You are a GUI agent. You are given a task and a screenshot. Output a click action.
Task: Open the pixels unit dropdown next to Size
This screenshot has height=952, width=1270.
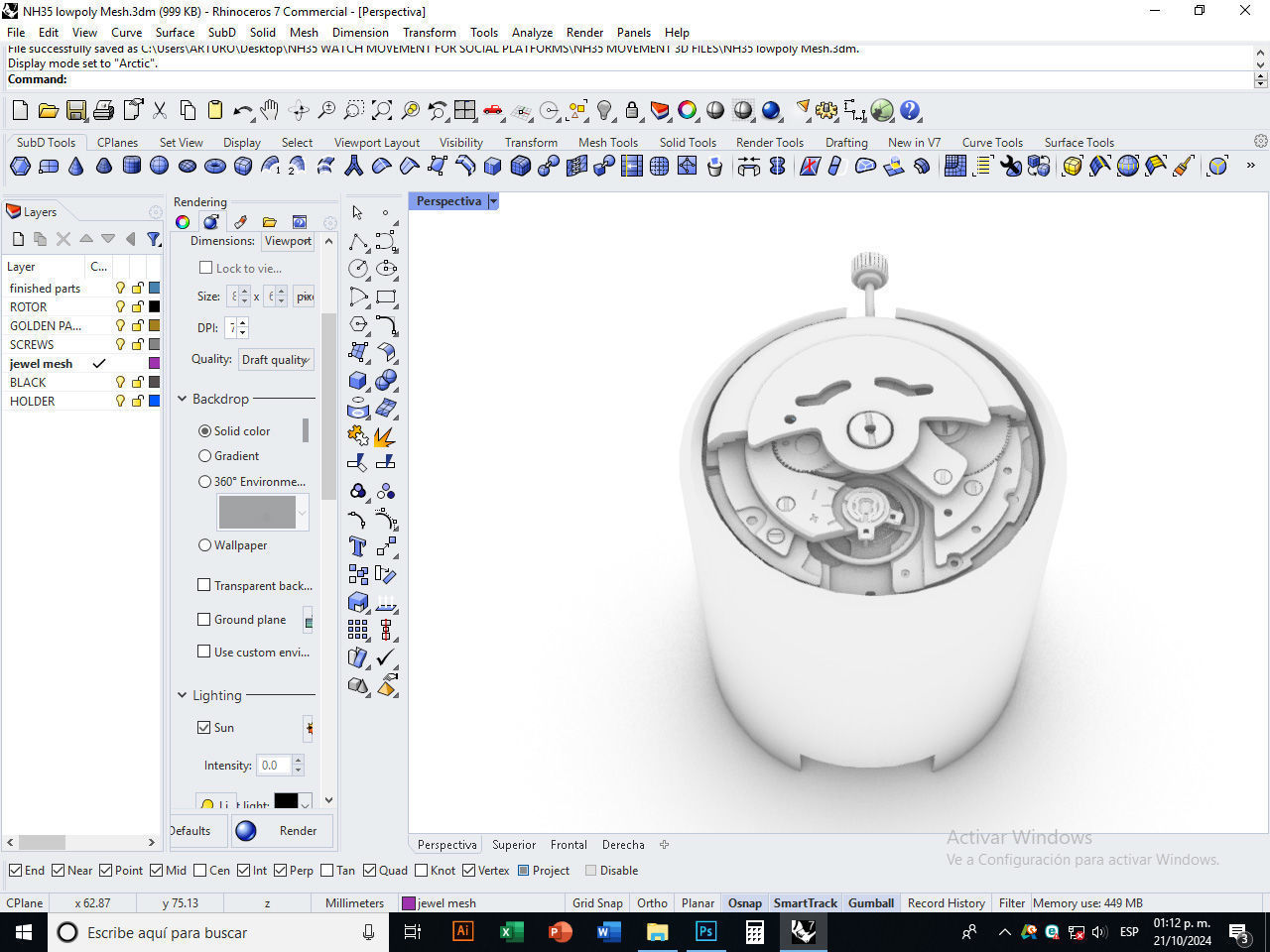coord(305,297)
